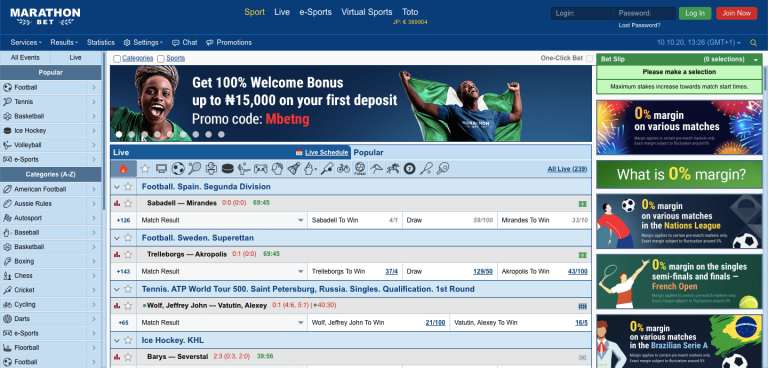This screenshot has width=768, height=368.
Task: Open the Results menu
Action: (x=65, y=43)
